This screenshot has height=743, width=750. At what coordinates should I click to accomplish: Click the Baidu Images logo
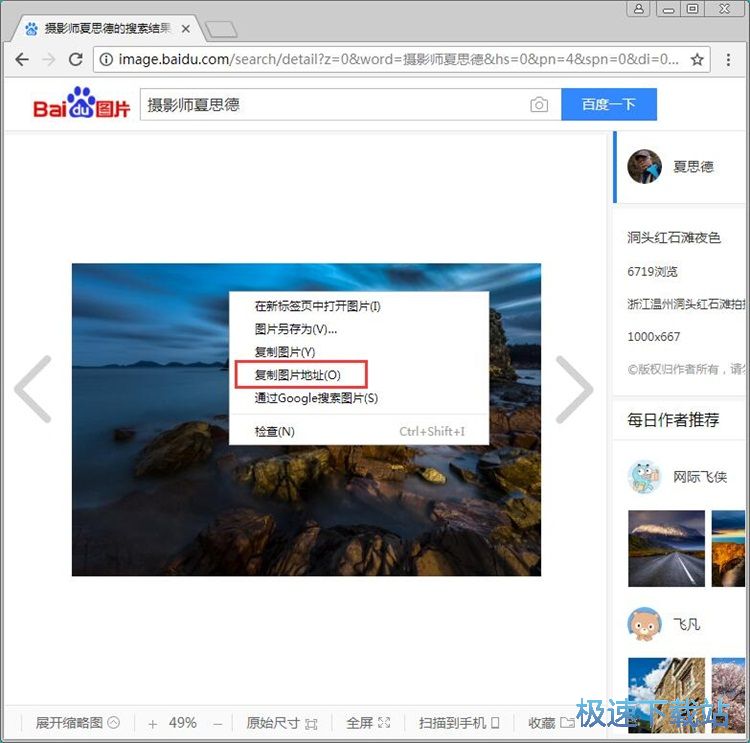[82, 102]
